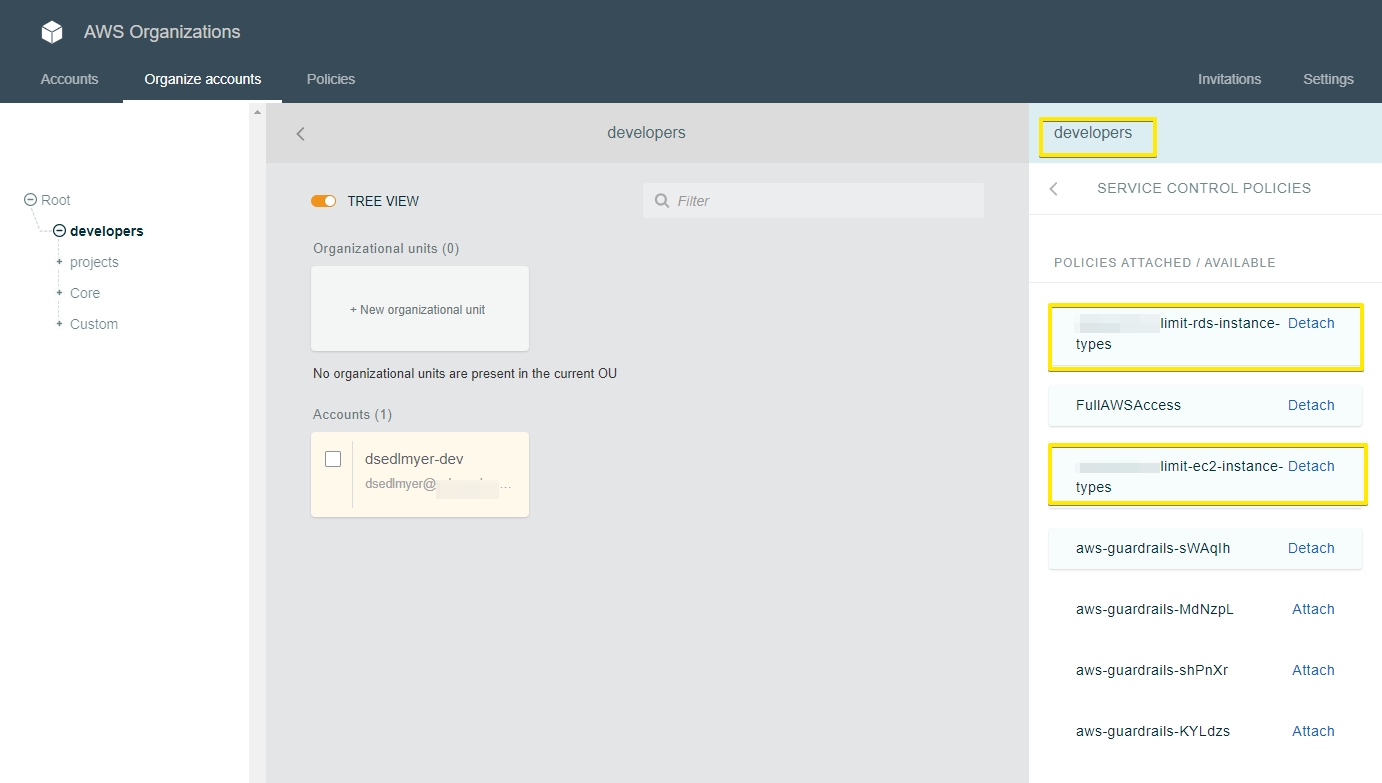This screenshot has width=1382, height=783.
Task: Open the Invitations page
Action: [x=1229, y=79]
